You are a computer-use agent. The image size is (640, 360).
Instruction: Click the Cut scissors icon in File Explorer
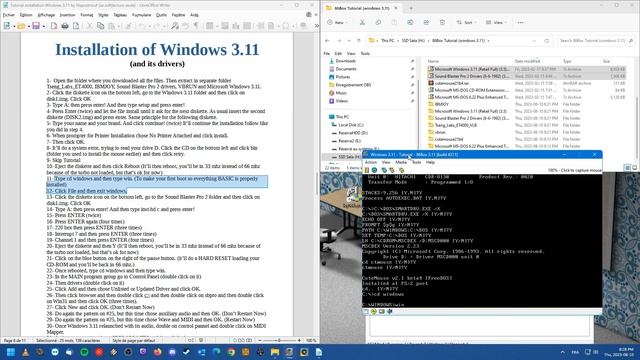pos(362,22)
